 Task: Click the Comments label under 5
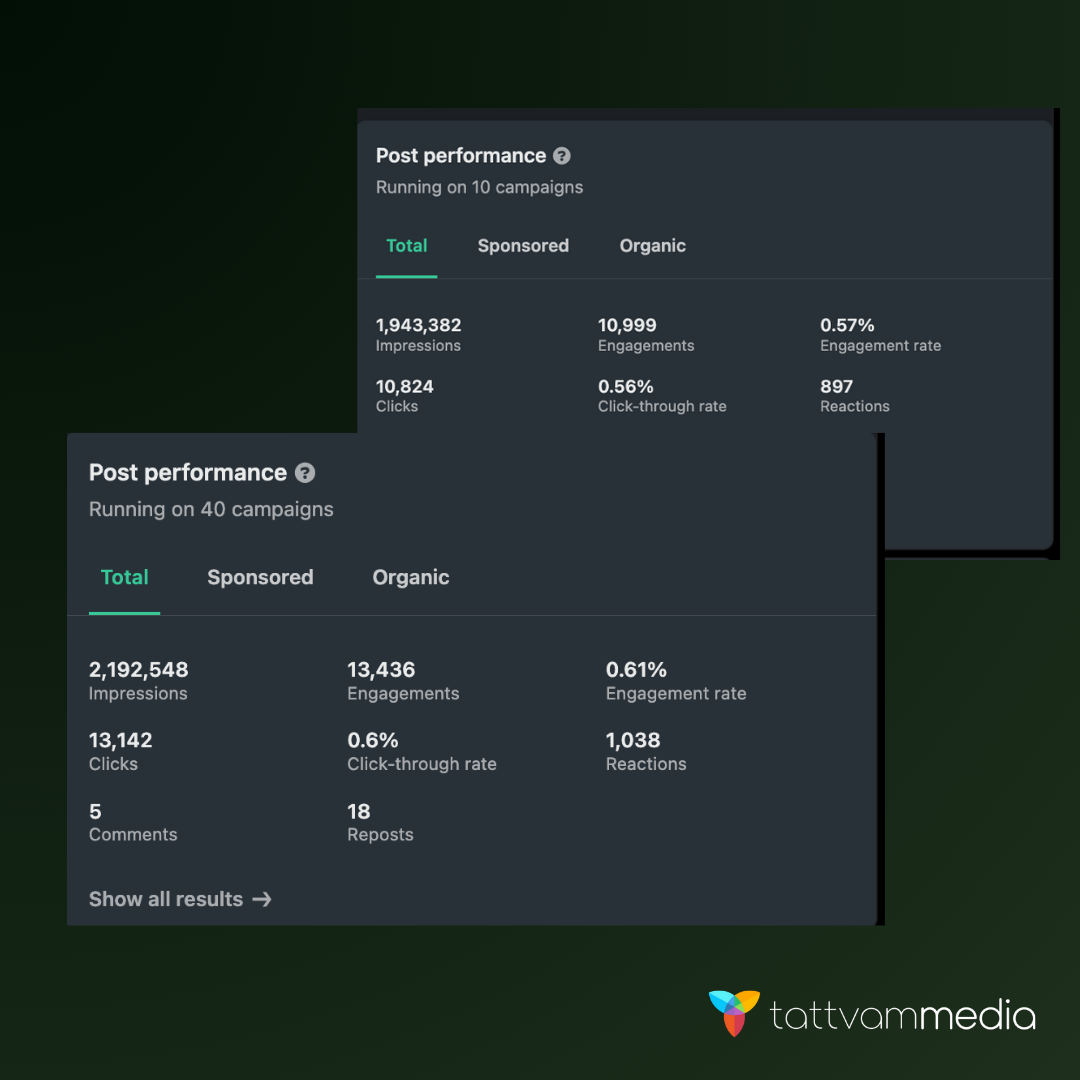point(133,834)
